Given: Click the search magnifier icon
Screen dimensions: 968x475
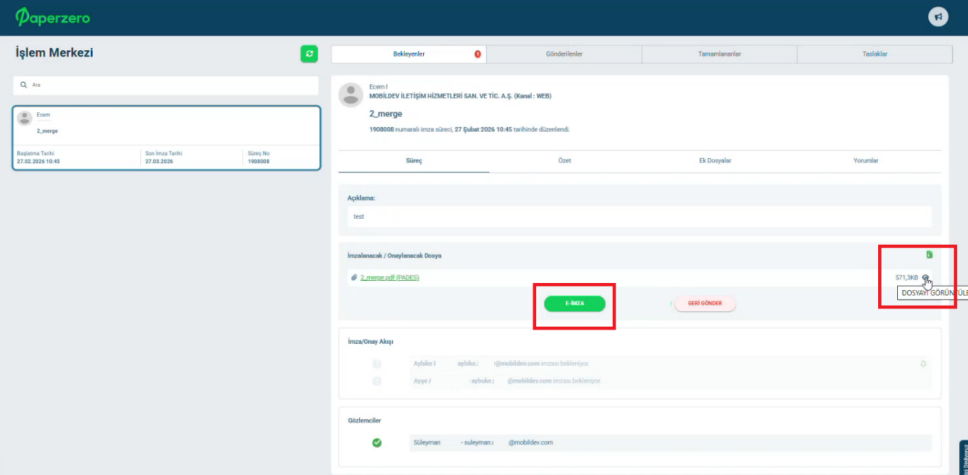Looking at the screenshot, I should tap(23, 85).
